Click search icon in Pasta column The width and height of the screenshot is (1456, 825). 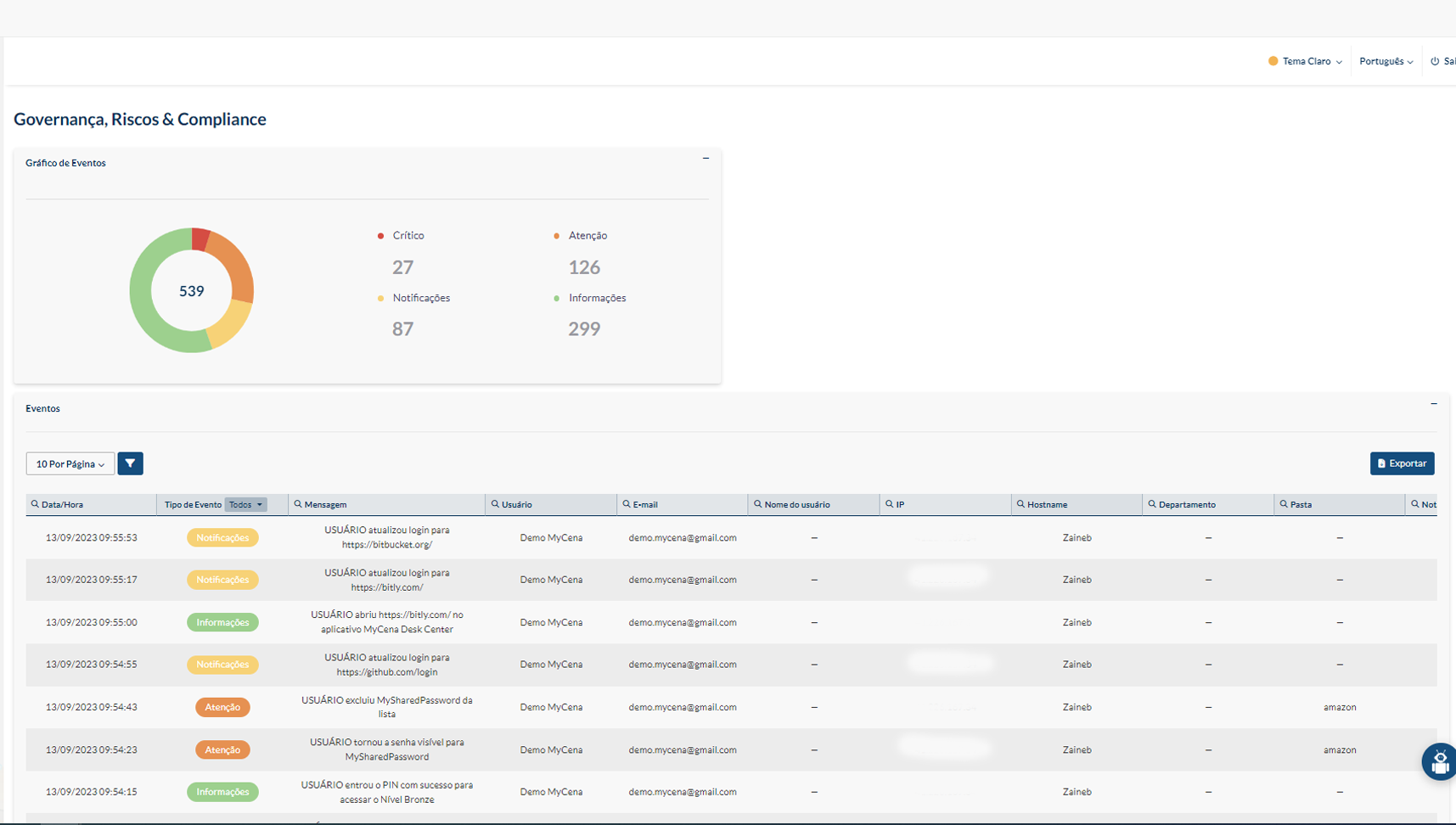[1284, 504]
